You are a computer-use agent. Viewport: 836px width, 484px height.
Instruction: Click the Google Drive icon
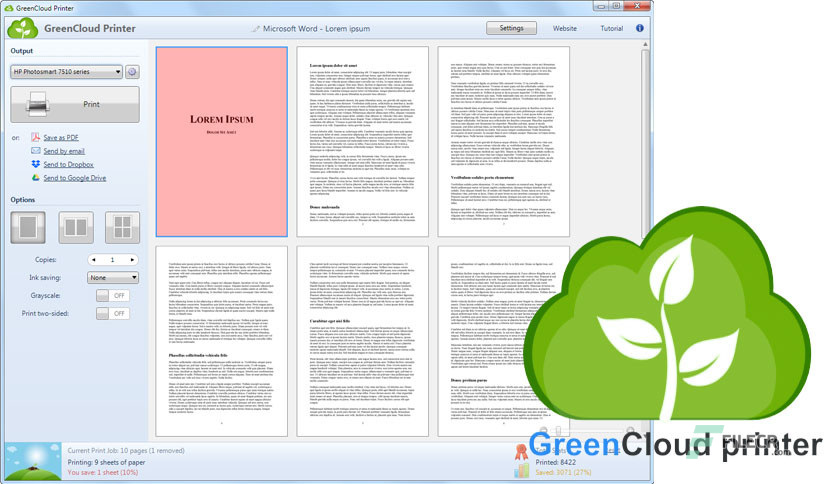pos(36,178)
